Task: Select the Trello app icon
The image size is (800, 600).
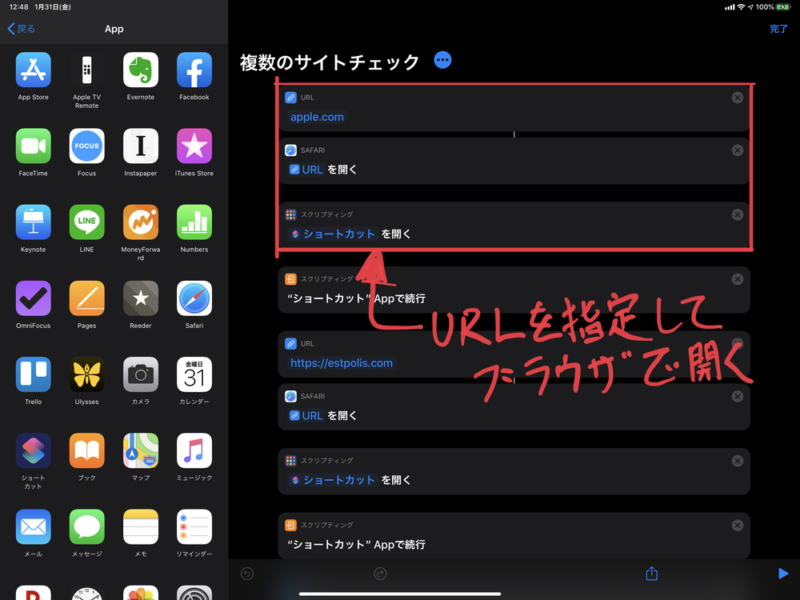Action: point(33,374)
